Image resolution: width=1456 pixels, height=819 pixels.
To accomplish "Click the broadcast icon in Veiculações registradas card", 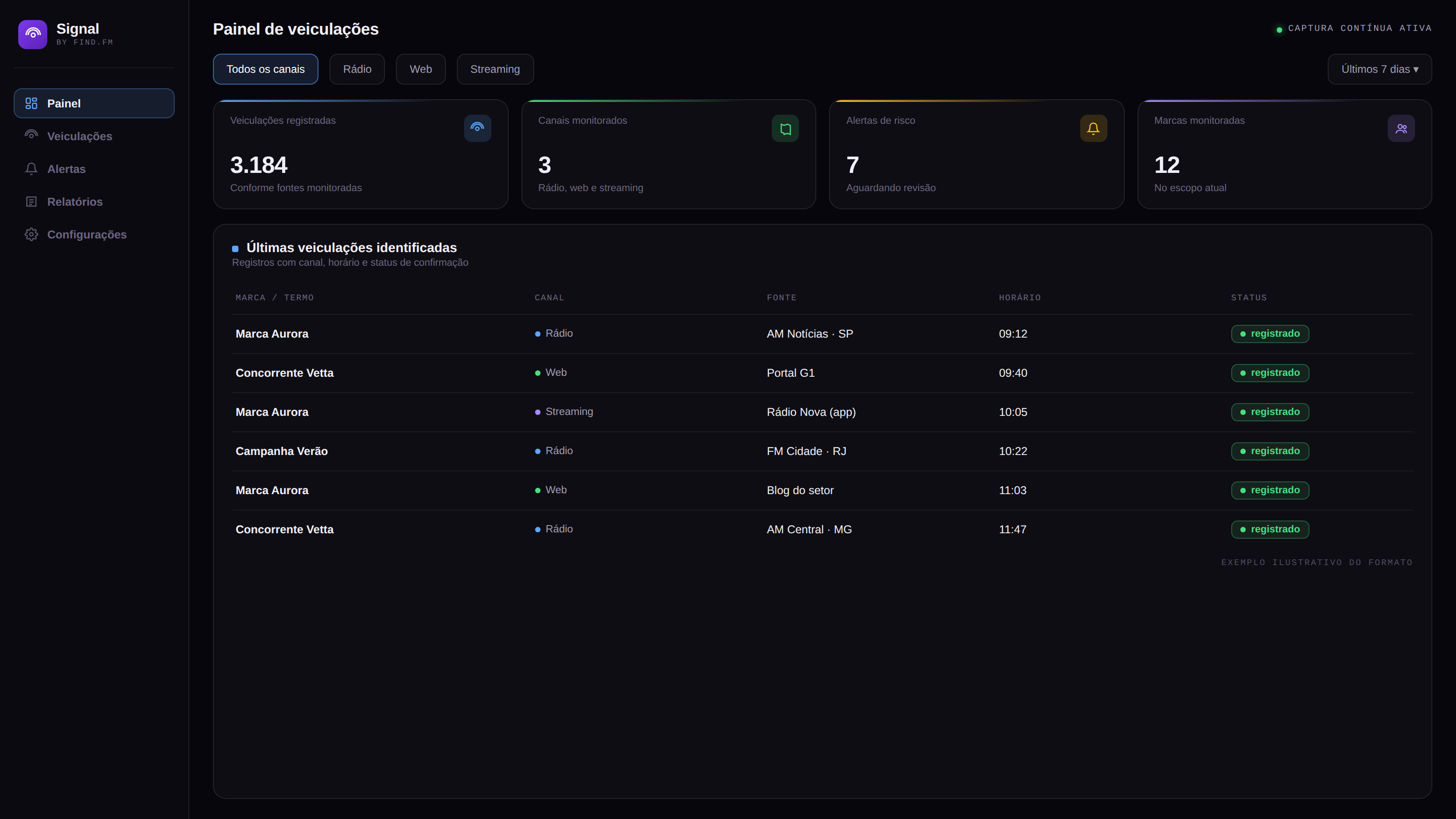I will coord(477,128).
